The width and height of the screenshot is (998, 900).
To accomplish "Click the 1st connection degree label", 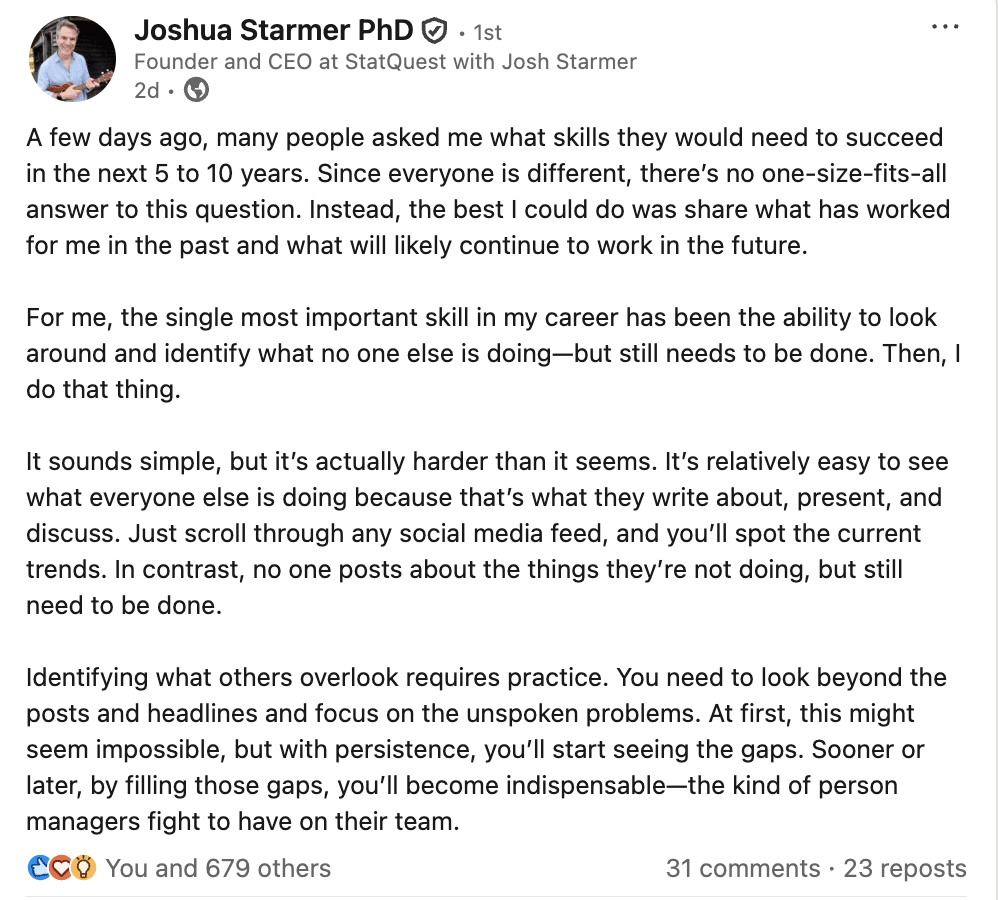I will coord(488,32).
